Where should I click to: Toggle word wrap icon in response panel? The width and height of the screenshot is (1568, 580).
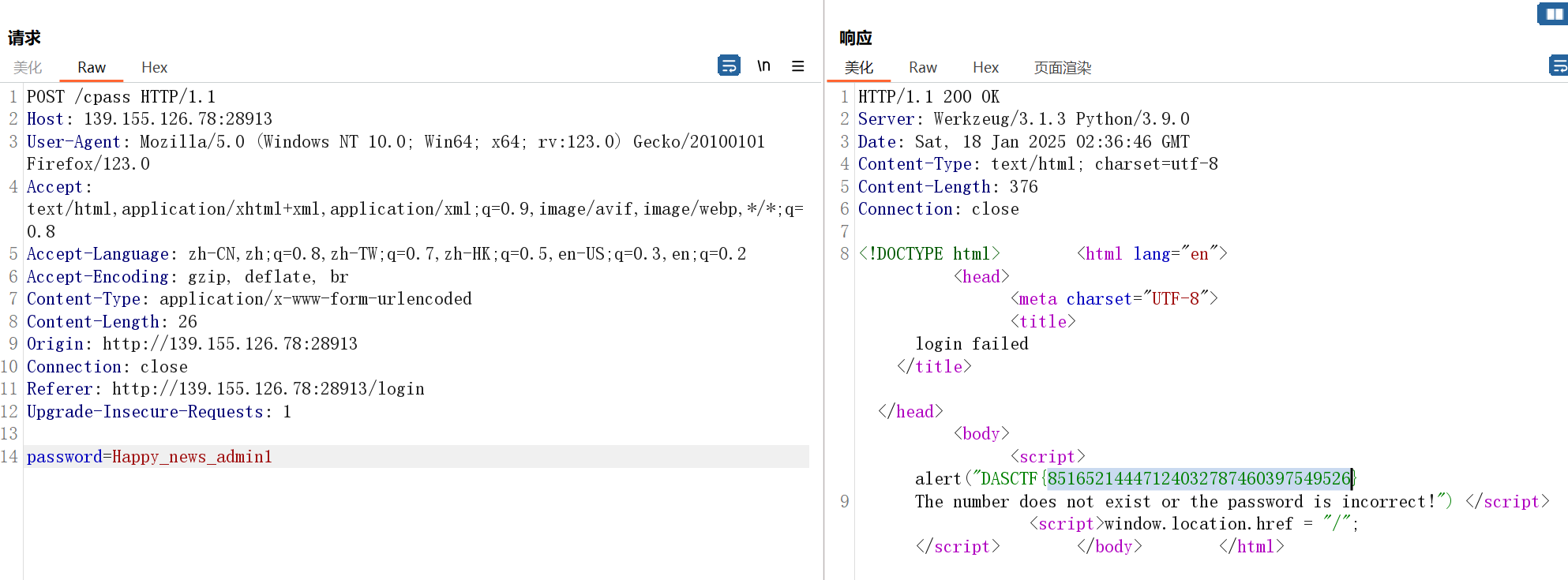[x=1559, y=65]
